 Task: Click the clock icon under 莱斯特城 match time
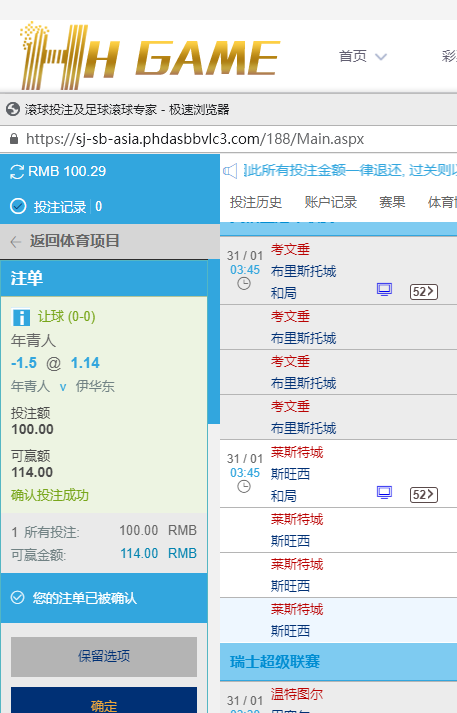[x=244, y=487]
